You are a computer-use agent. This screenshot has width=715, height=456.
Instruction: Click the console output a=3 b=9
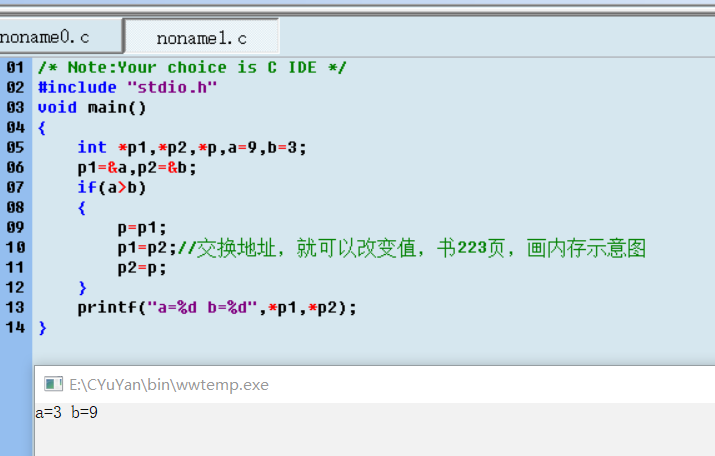tap(67, 413)
